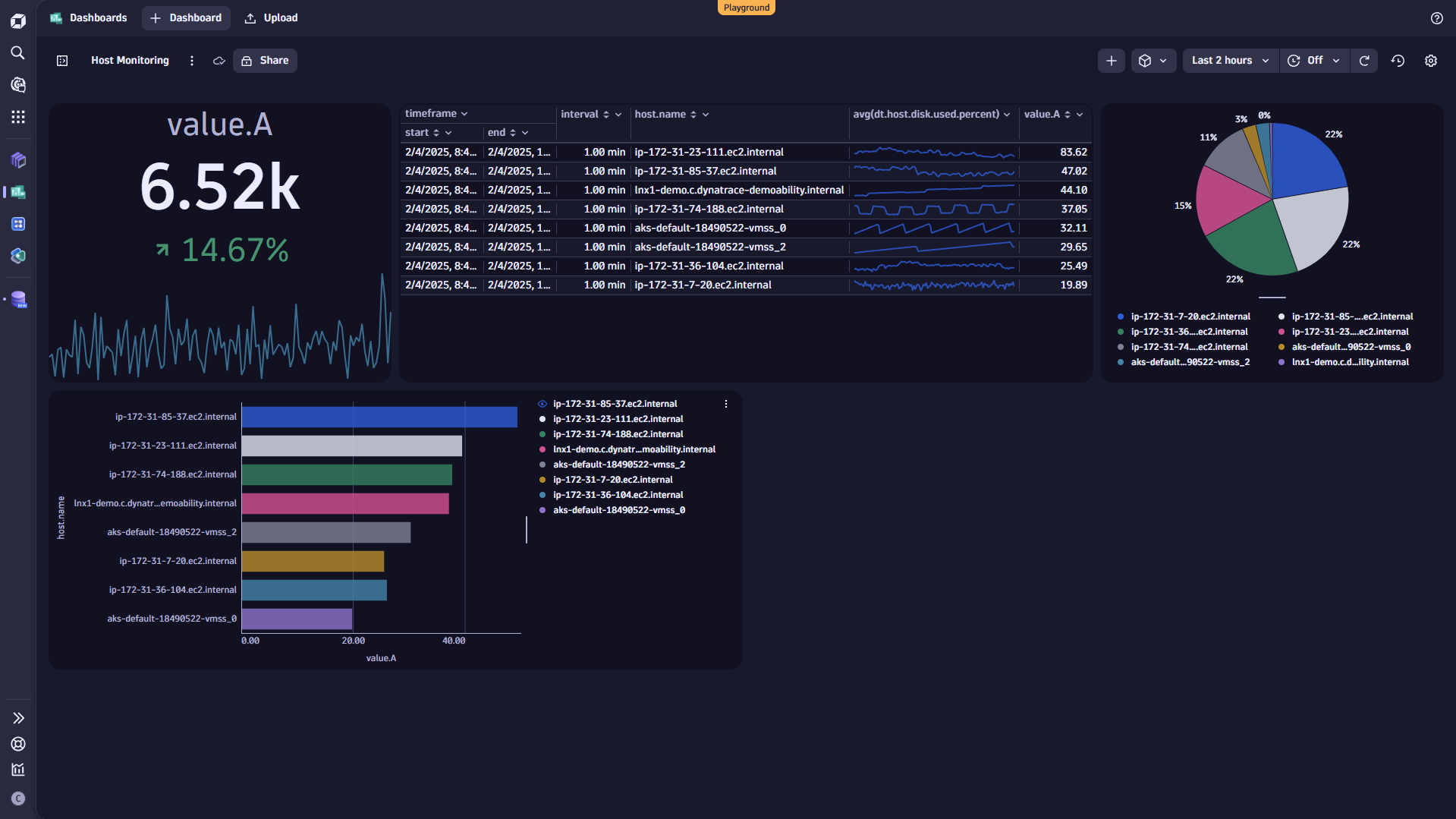Open the Last 2 hours timeframe dropdown
Viewport: 1456px width, 819px height.
1229,60
